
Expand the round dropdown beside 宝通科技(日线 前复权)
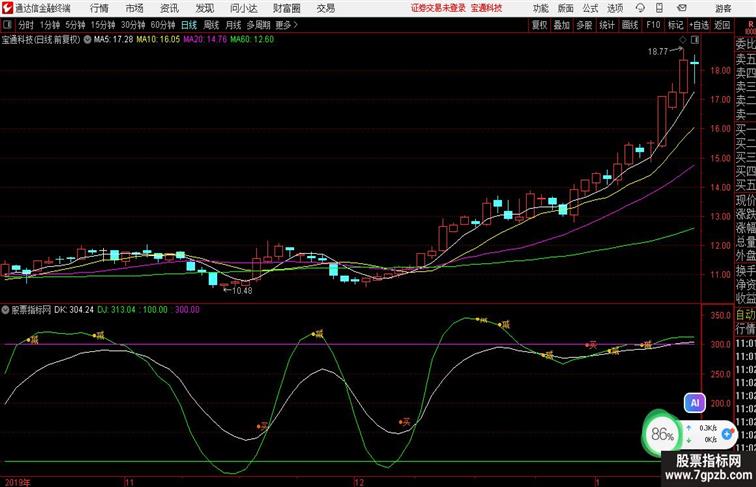click(x=87, y=40)
